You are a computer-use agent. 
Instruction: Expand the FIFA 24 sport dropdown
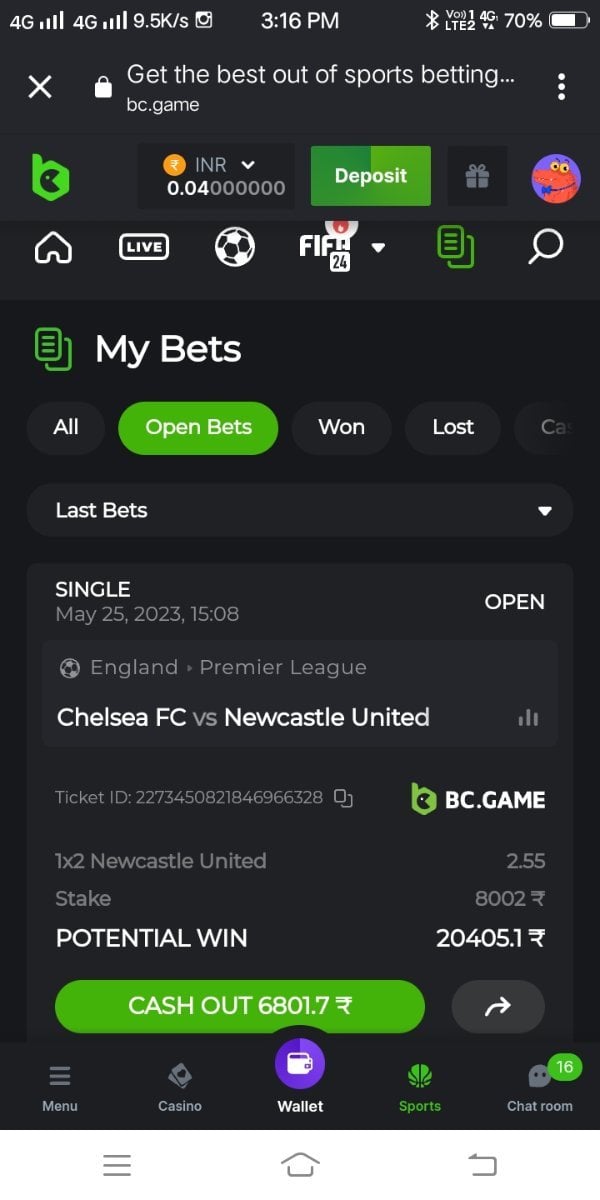(x=378, y=247)
